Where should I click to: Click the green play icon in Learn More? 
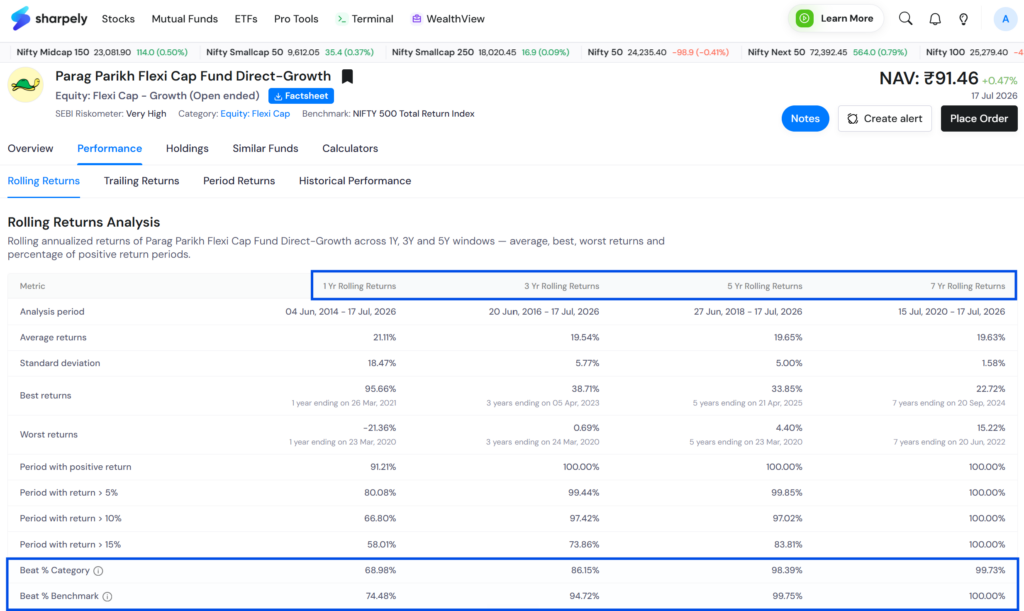805,18
